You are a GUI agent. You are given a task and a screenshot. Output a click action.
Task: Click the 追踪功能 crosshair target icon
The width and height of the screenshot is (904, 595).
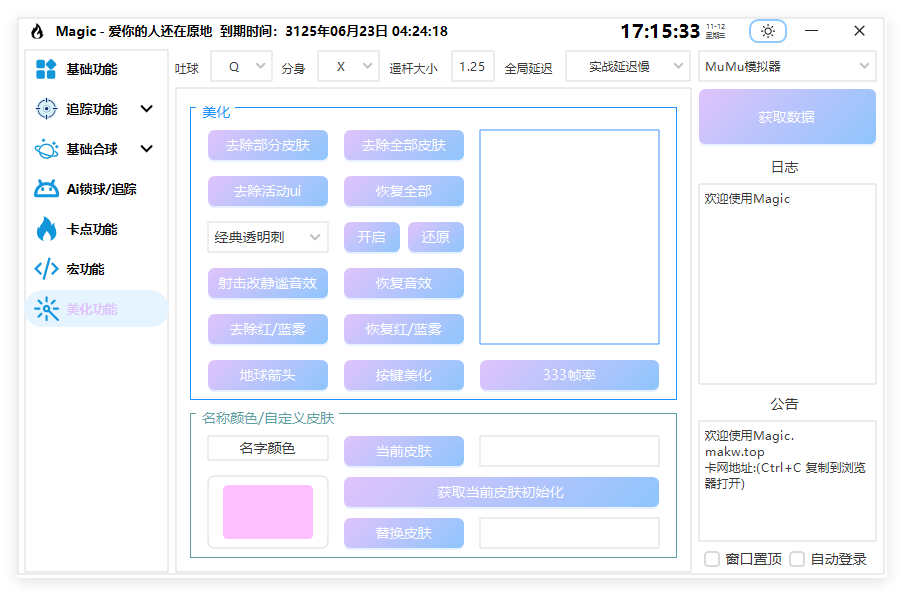[46, 109]
